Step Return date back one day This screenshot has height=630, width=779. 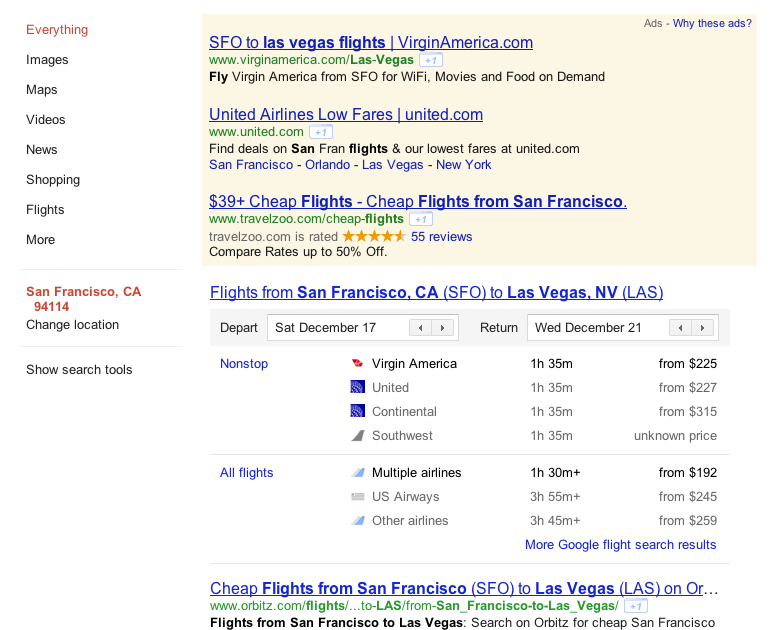point(680,327)
